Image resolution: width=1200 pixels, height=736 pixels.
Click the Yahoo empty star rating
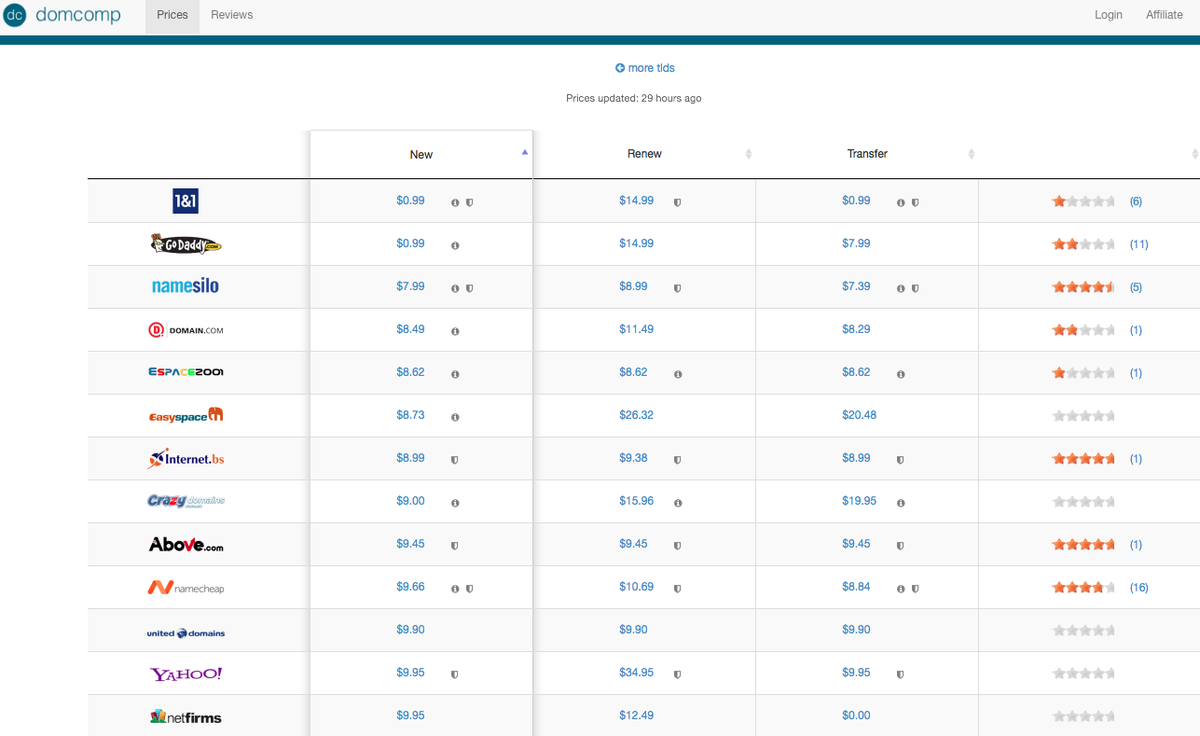point(1084,674)
